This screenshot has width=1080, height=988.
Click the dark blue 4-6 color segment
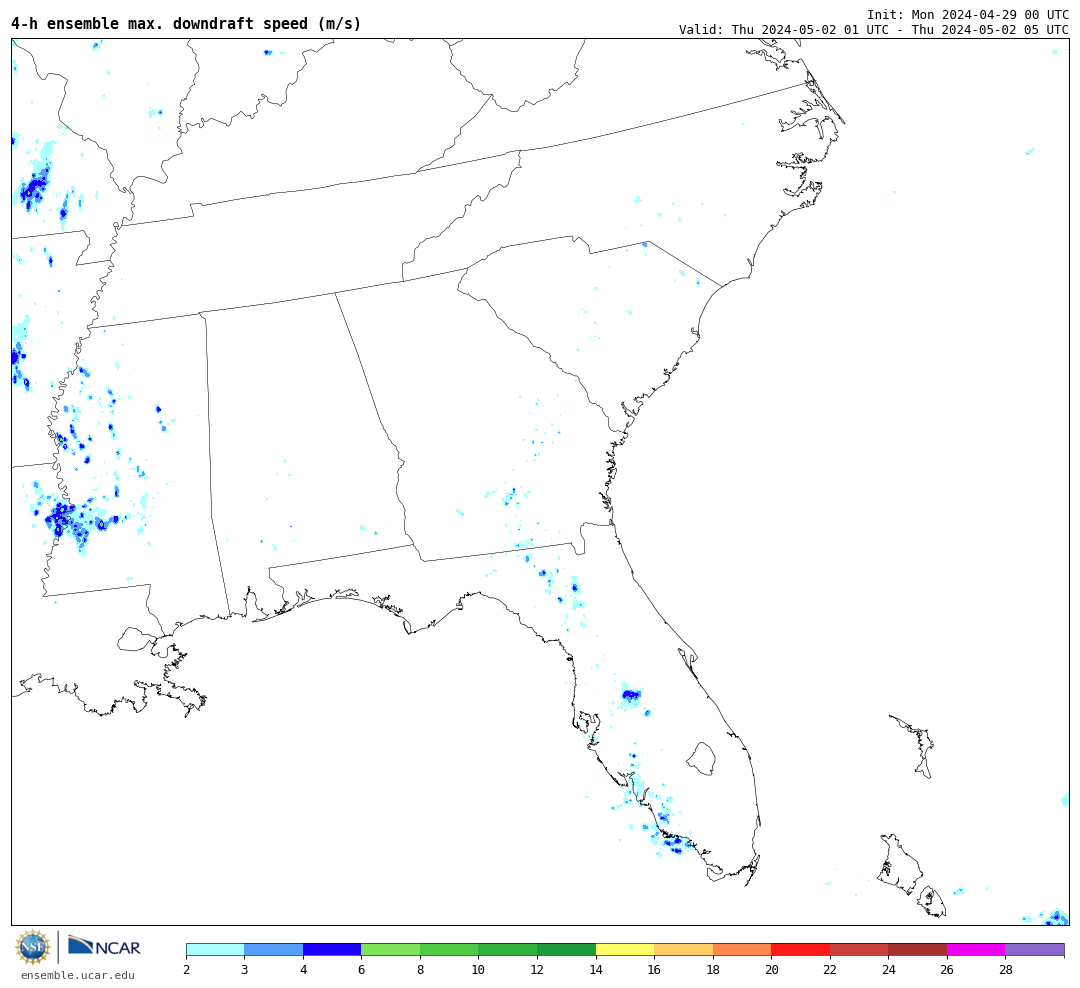[x=332, y=949]
